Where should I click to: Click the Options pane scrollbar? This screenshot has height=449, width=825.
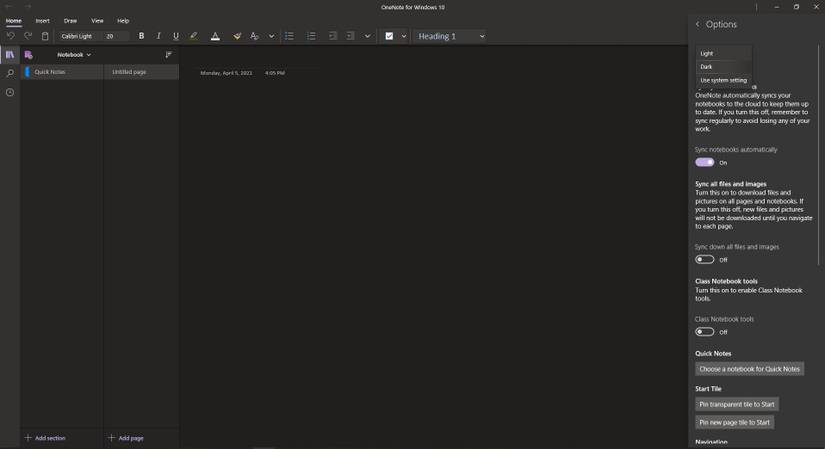819,155
